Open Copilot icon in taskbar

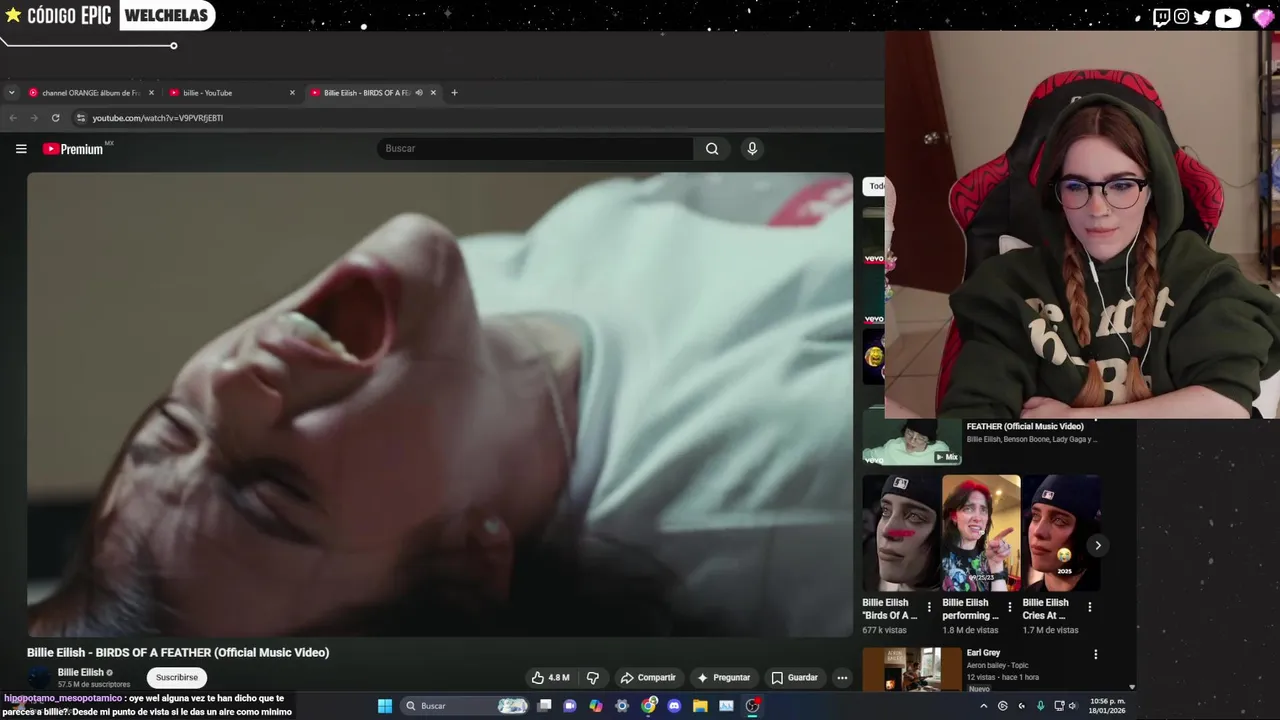(x=596, y=706)
